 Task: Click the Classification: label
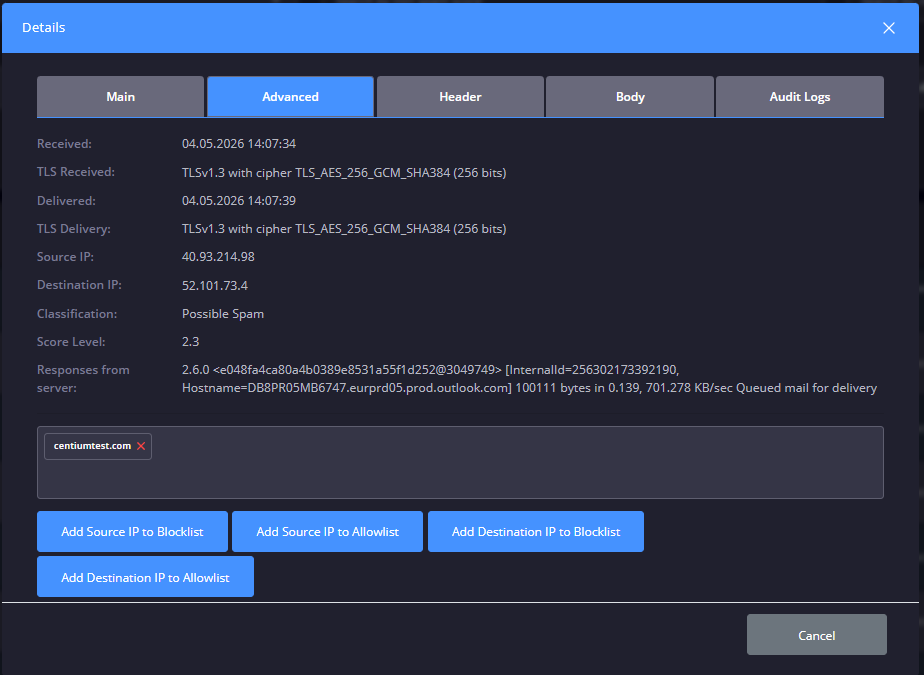[x=77, y=314]
